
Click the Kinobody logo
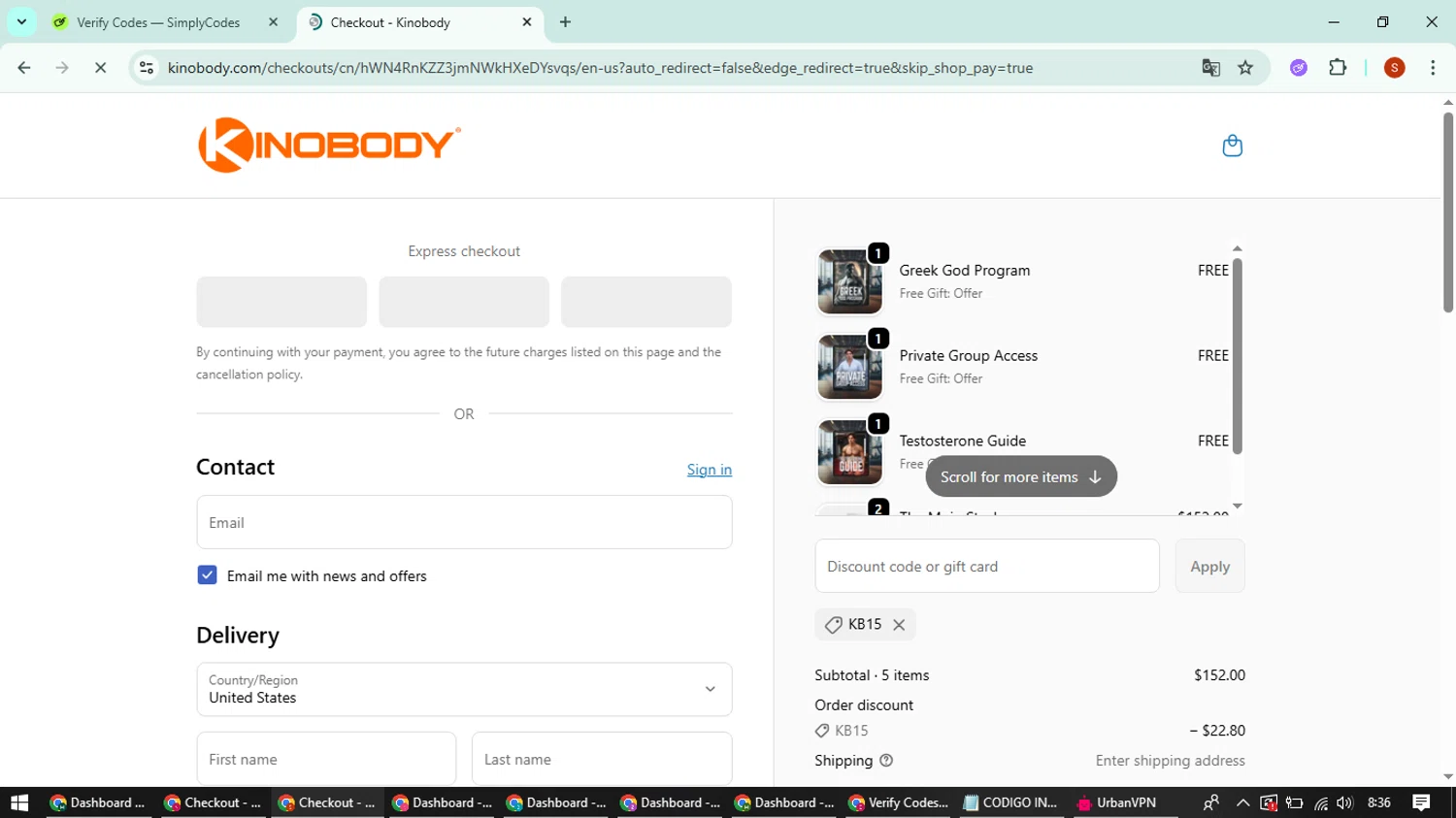(x=329, y=145)
